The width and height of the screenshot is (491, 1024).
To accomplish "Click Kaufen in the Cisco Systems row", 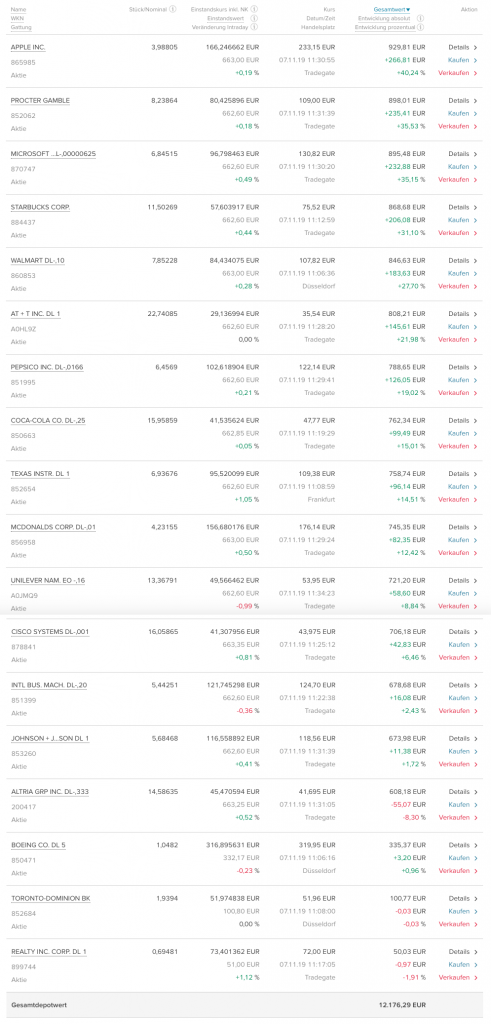I will click(x=462, y=645).
